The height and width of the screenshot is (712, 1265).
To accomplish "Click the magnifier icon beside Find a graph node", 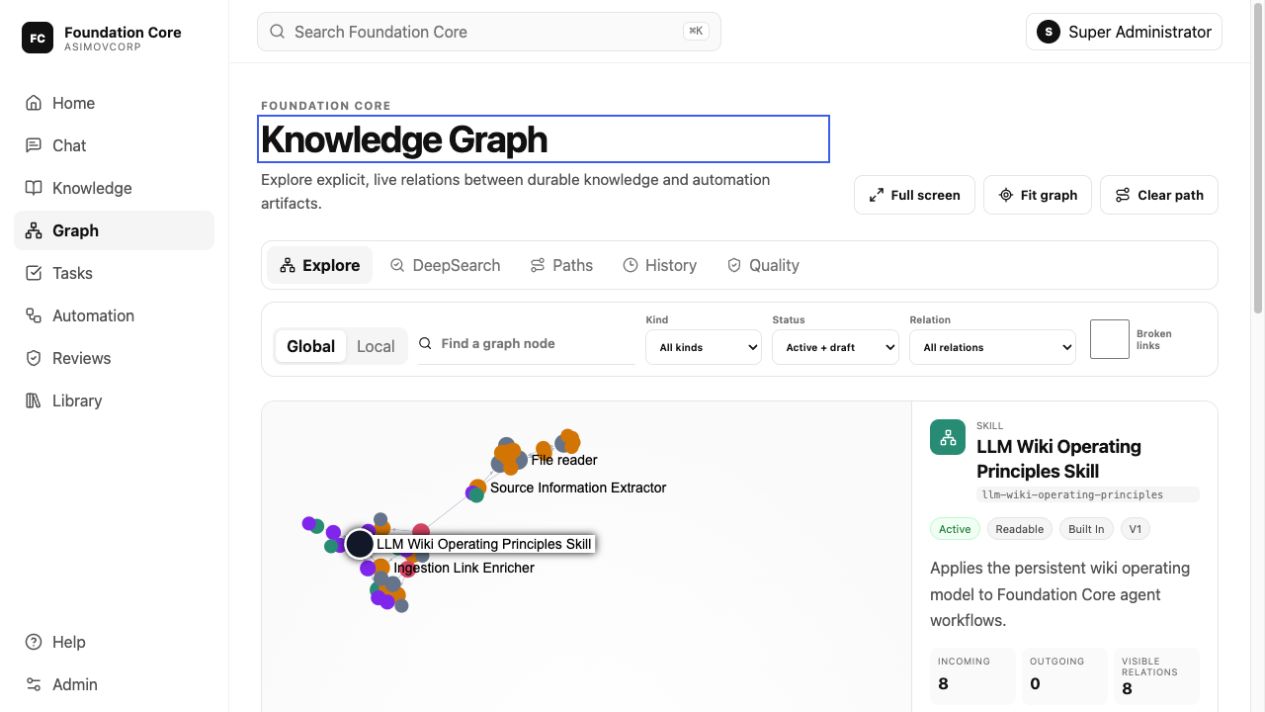I will coord(425,343).
